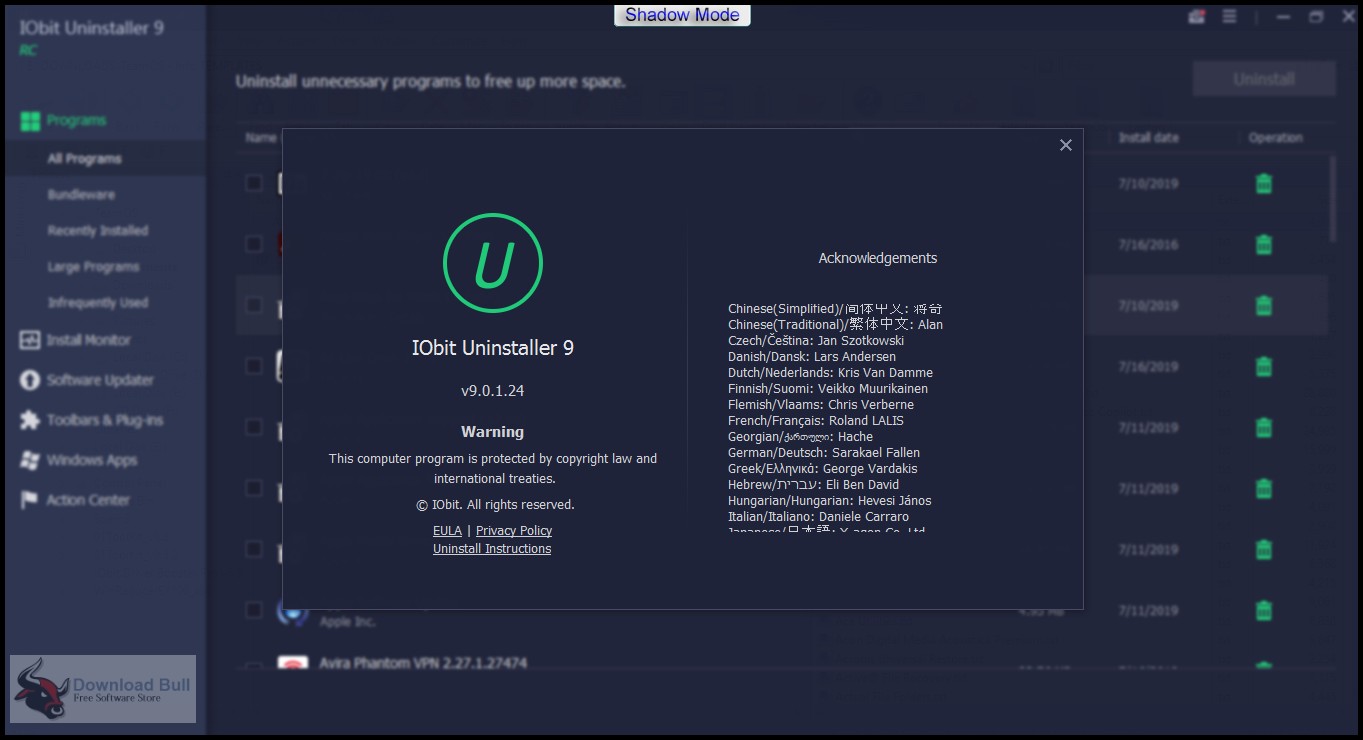Image resolution: width=1363 pixels, height=740 pixels.
Task: Open the Bundleware list in the sidebar
Action: click(81, 195)
